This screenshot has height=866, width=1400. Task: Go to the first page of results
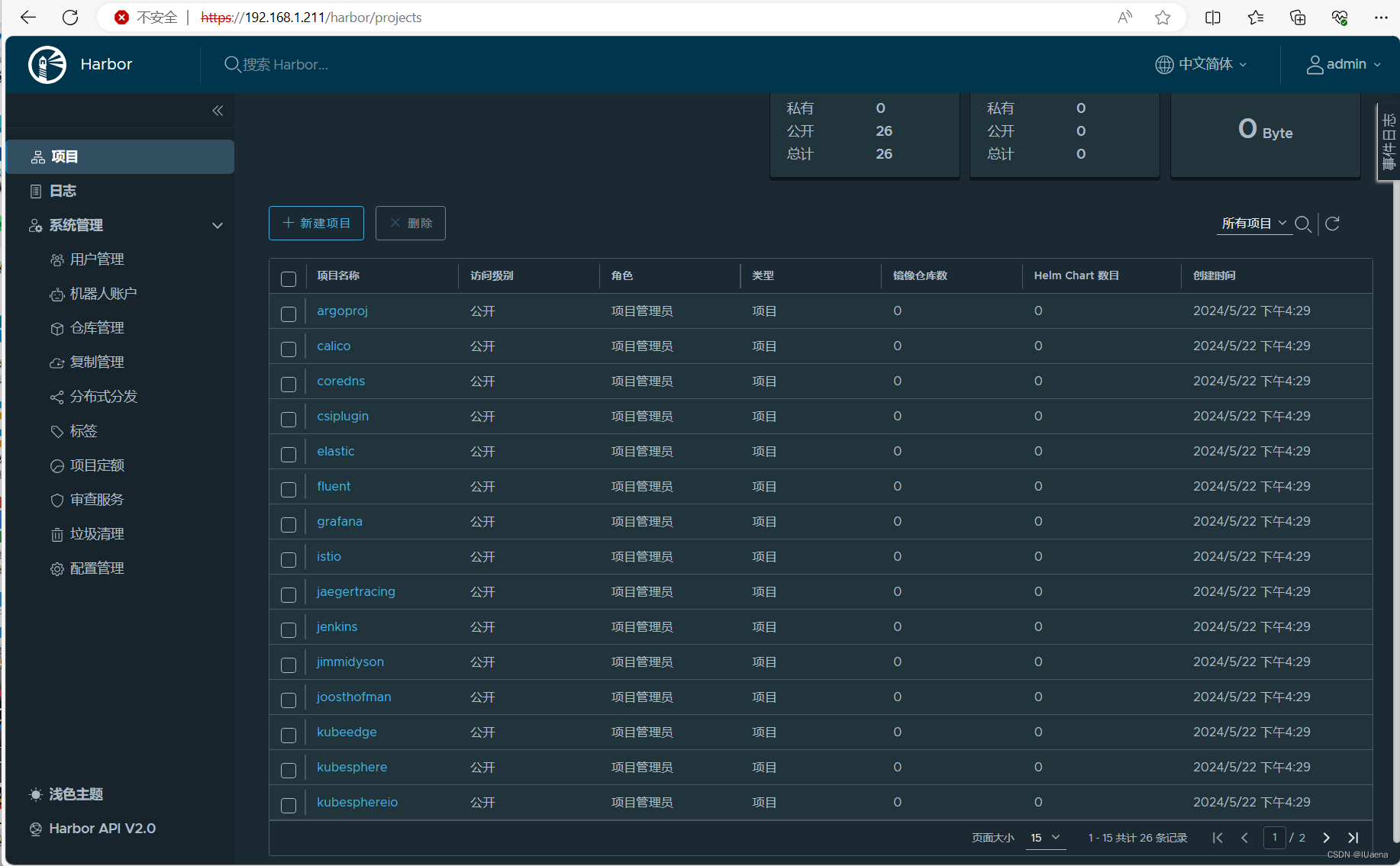[x=1218, y=838]
